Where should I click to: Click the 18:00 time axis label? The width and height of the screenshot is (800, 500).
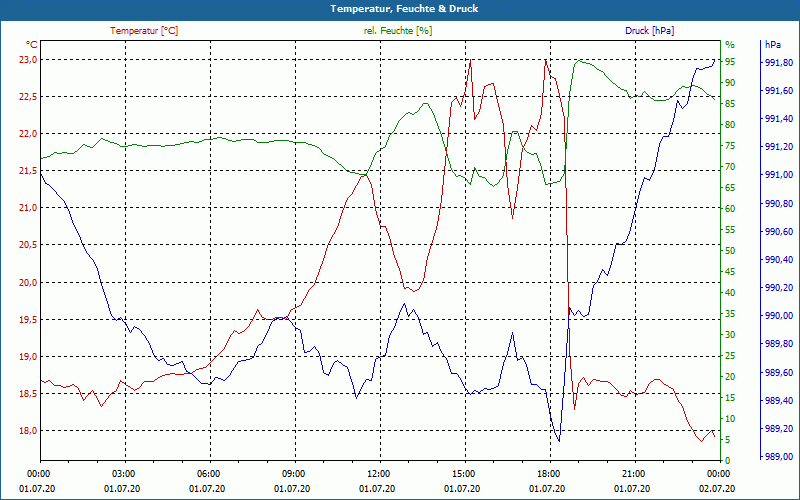coord(548,473)
